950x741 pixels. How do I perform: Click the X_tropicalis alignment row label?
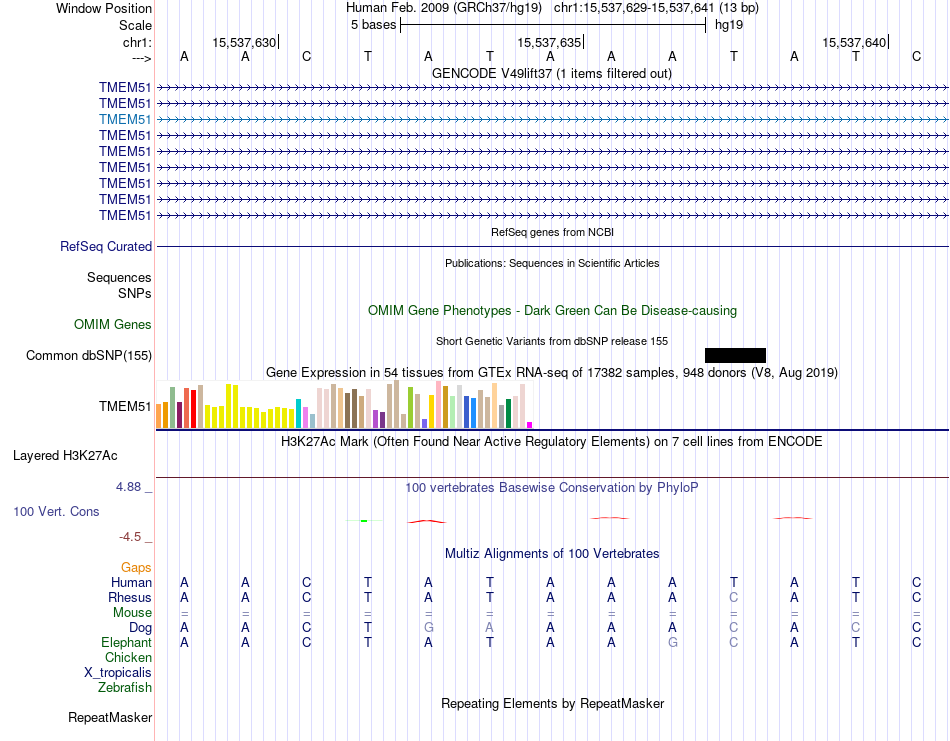click(118, 673)
